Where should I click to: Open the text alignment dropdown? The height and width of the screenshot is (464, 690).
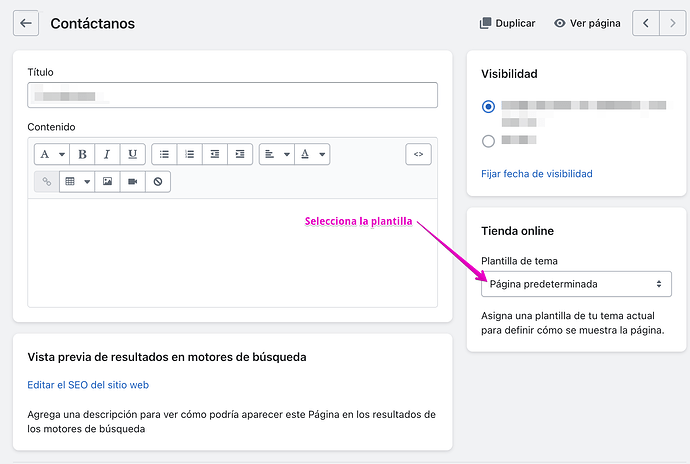[x=277, y=155]
